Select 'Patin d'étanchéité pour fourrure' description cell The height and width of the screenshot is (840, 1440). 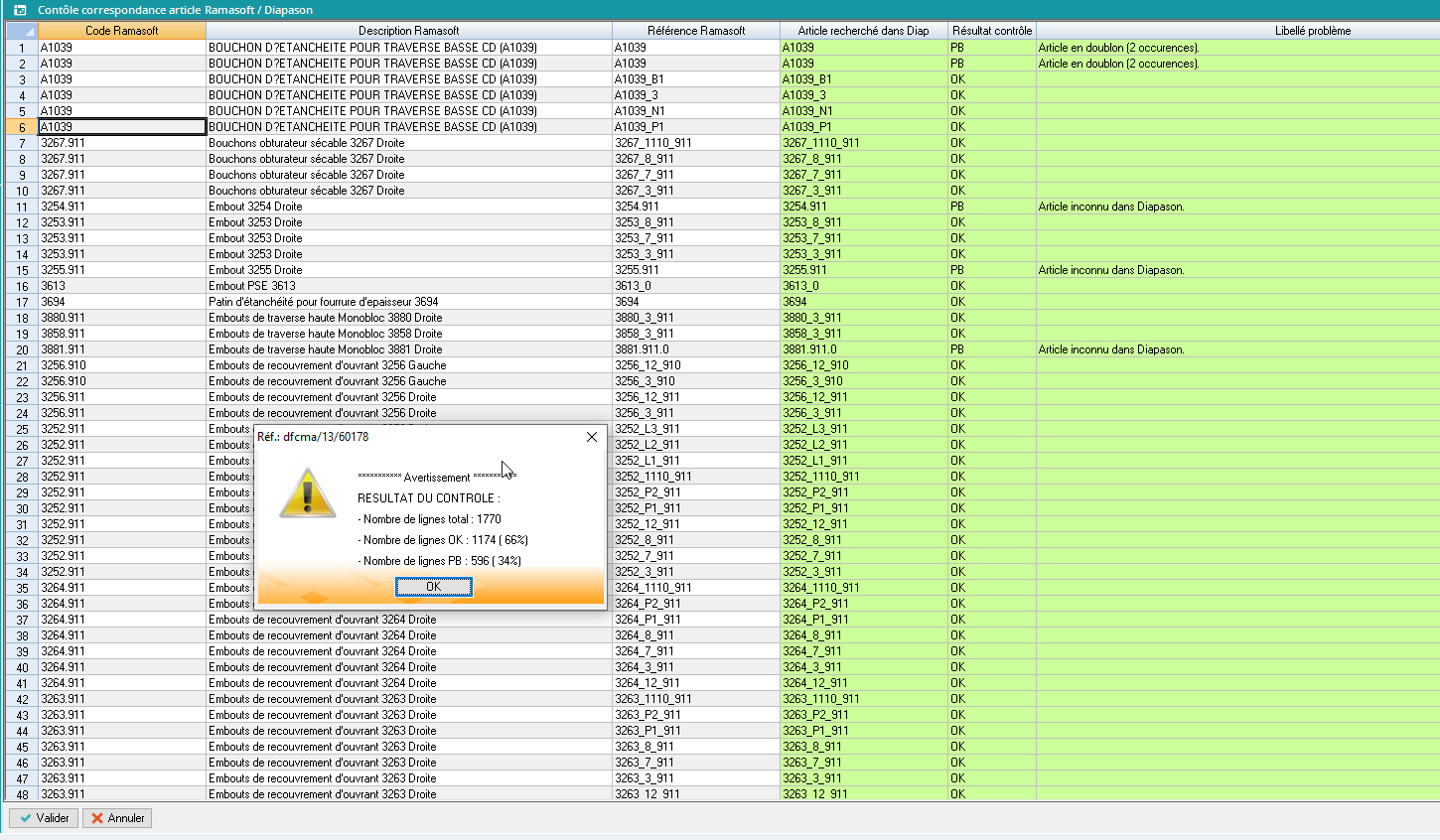[323, 302]
